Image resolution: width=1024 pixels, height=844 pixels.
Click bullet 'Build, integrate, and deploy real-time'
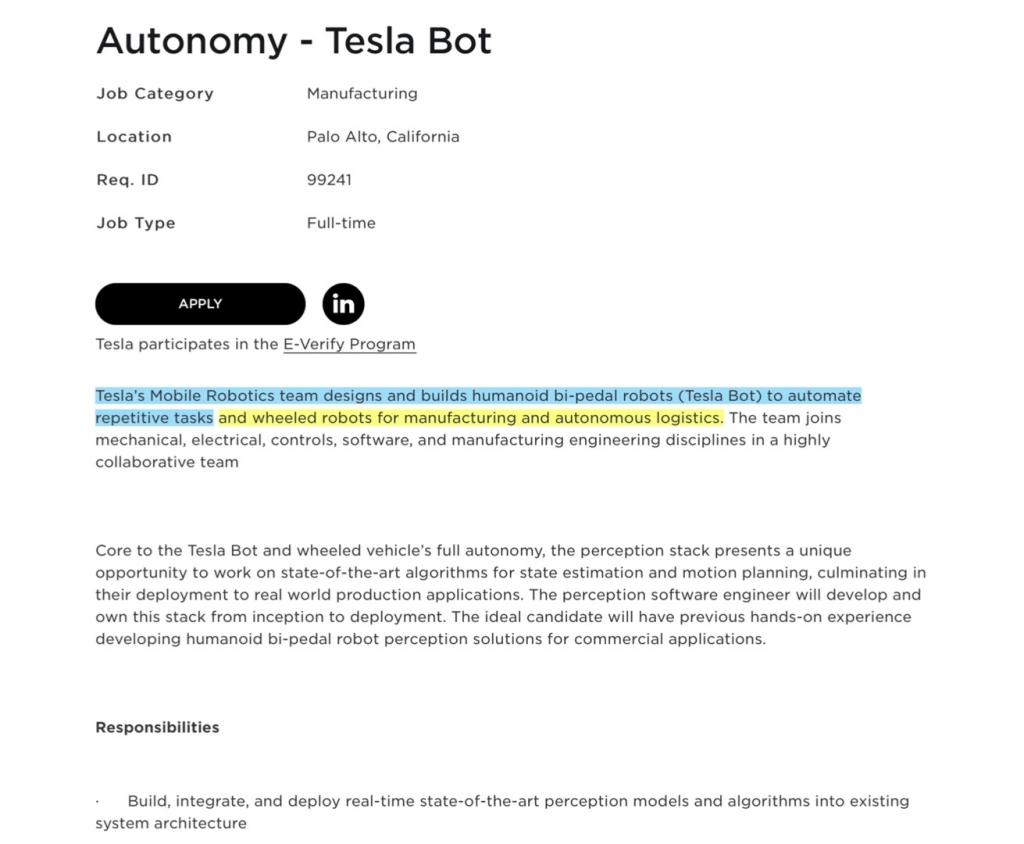[x=502, y=812]
